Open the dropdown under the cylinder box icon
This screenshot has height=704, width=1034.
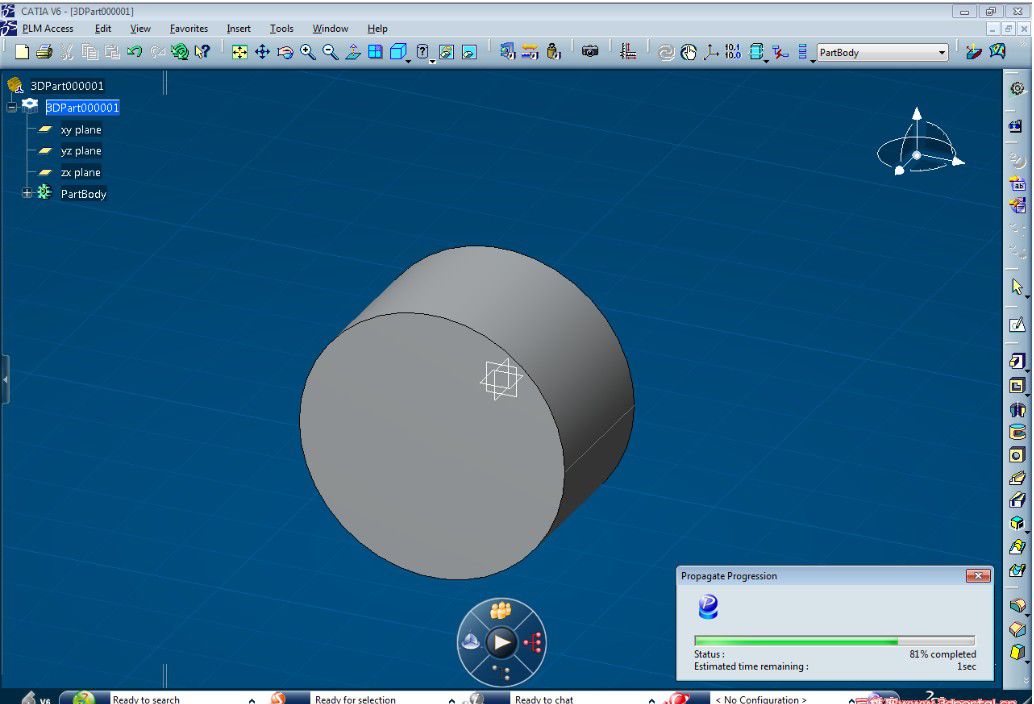(x=766, y=61)
